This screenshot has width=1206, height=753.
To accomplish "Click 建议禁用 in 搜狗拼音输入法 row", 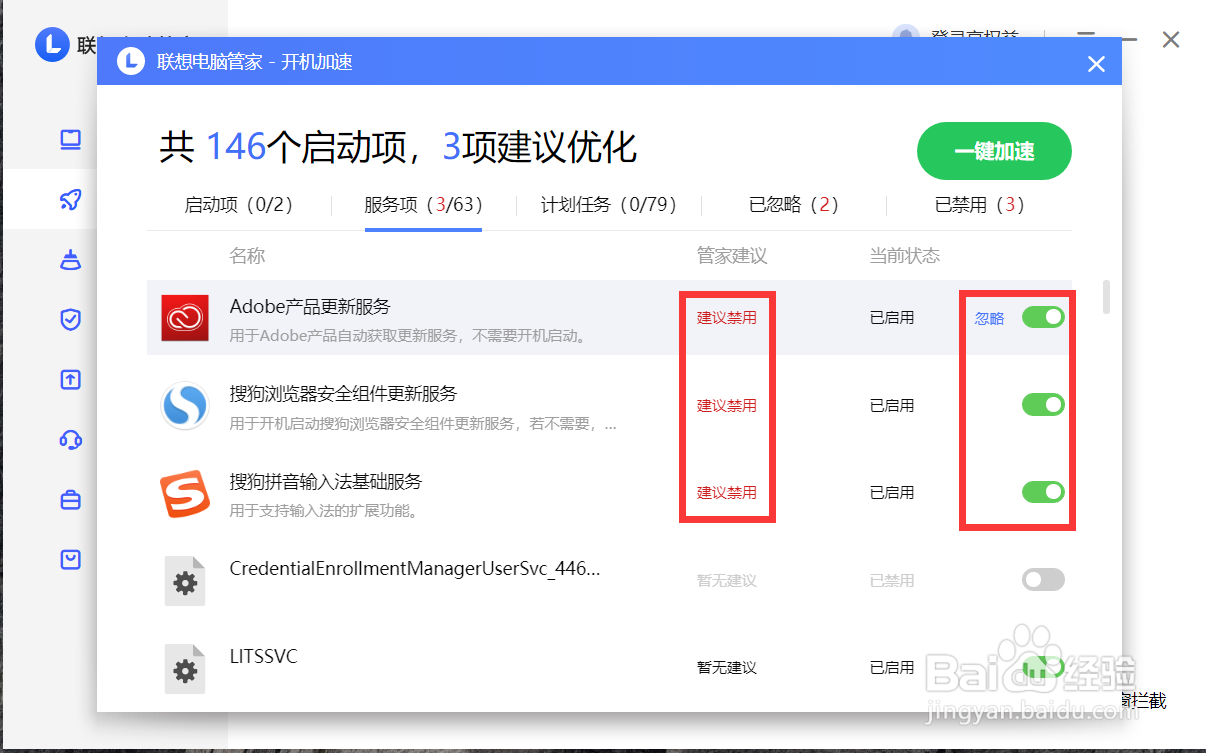I will [727, 493].
